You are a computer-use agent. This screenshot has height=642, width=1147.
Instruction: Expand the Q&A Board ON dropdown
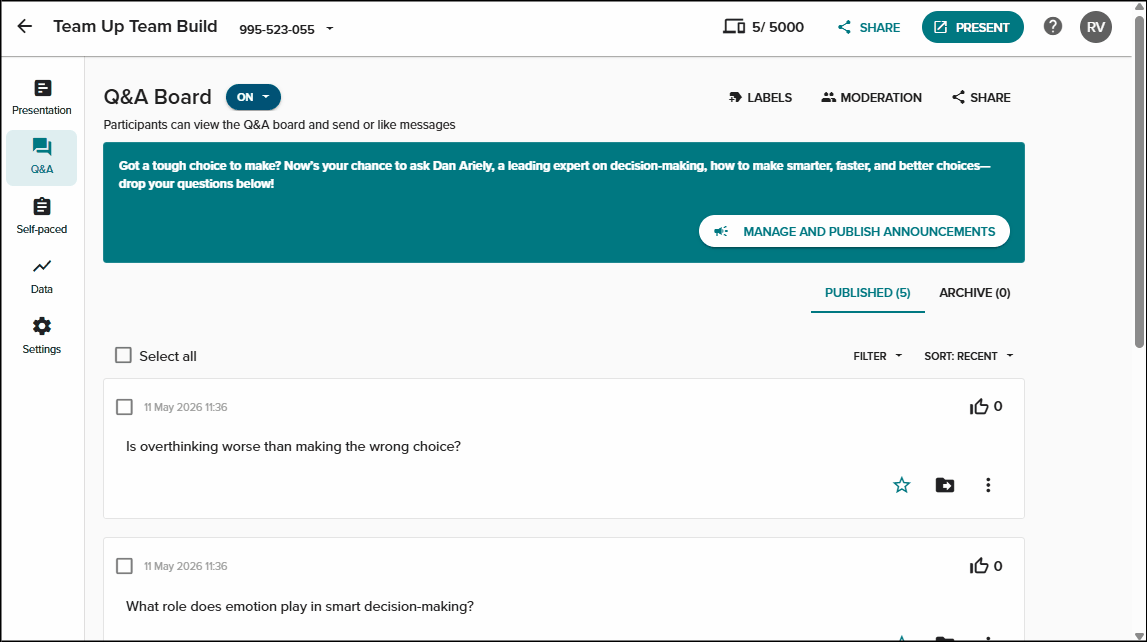point(253,97)
